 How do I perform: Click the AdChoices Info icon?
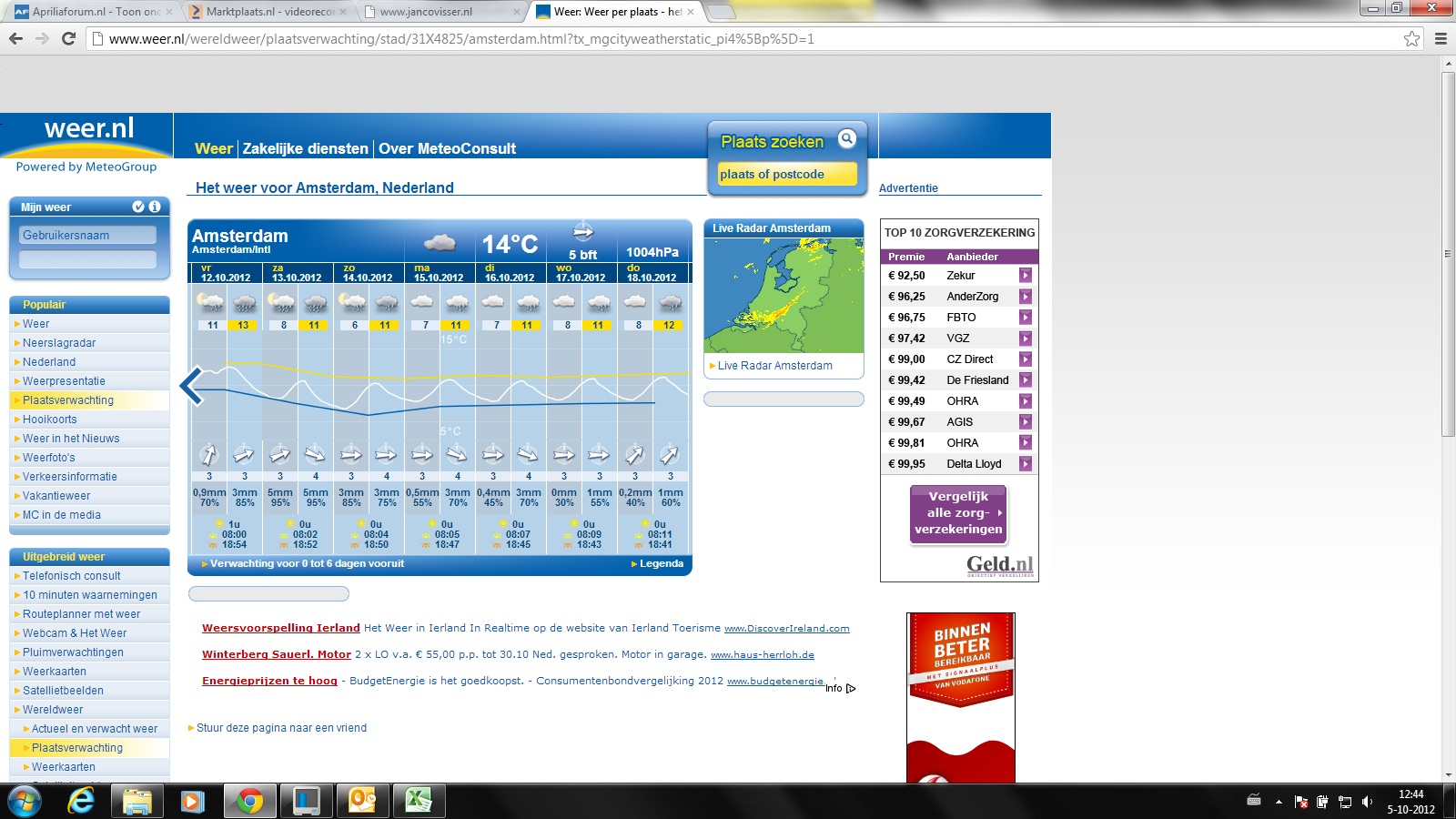[x=841, y=688]
